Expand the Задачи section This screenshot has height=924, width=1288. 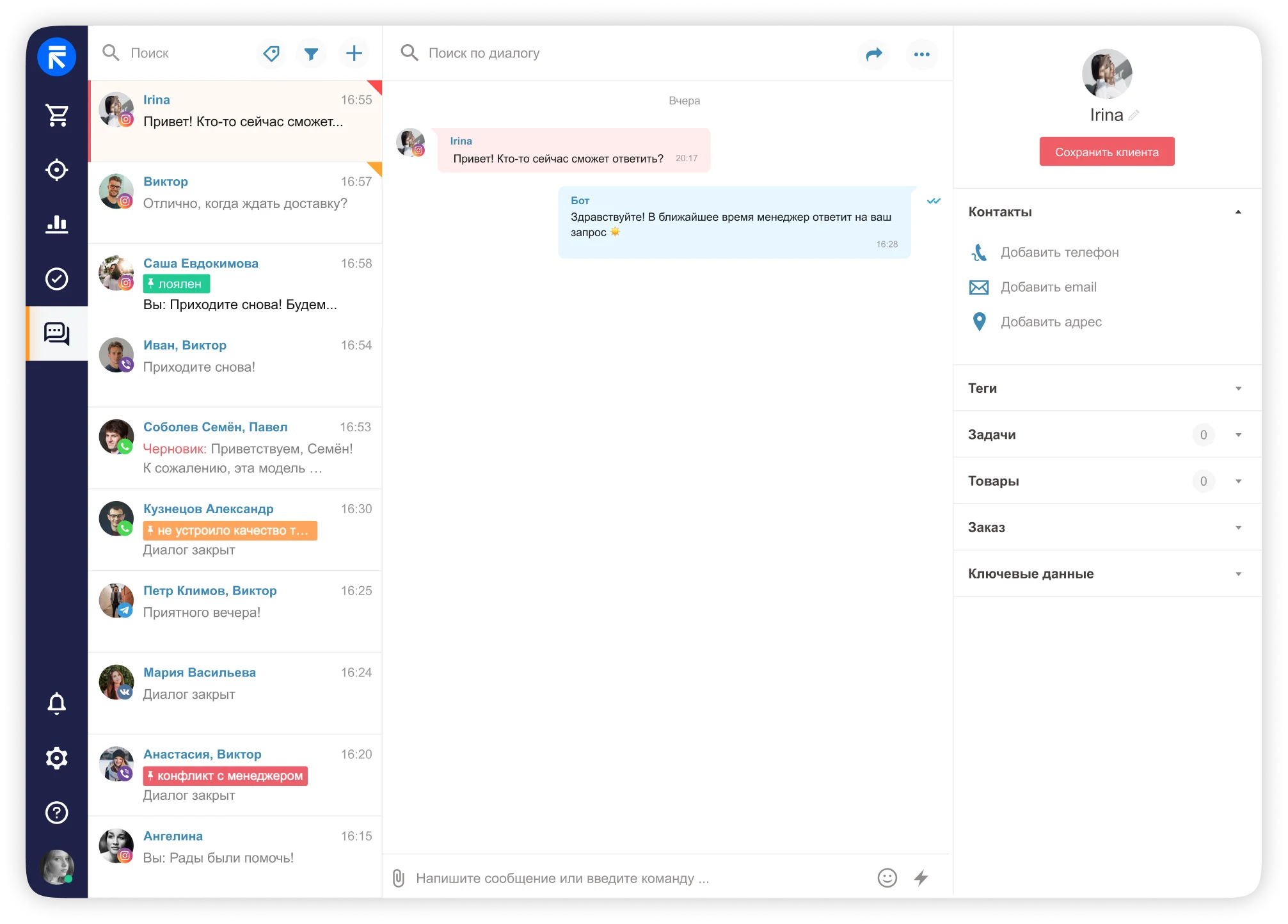pos(1237,435)
